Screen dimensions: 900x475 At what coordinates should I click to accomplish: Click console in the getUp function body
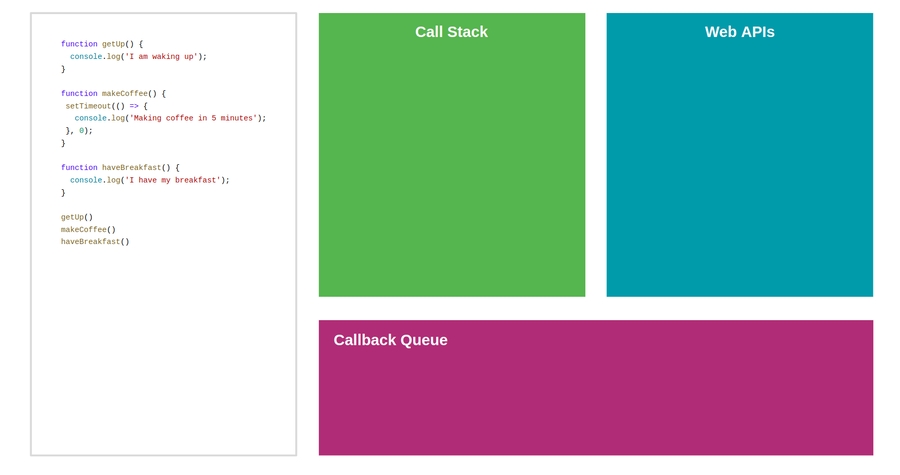tap(85, 57)
